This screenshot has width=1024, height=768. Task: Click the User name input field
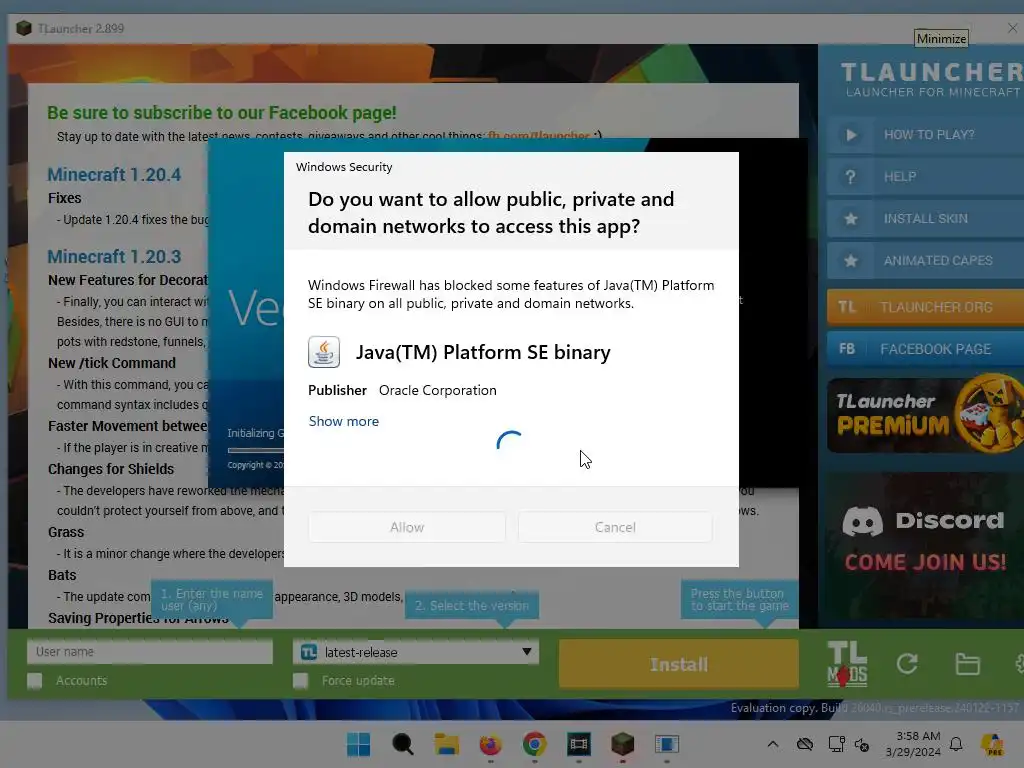(x=150, y=652)
